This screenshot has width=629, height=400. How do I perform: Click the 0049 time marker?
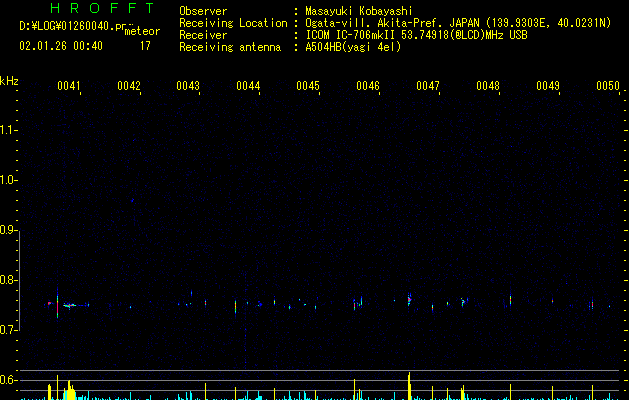(x=548, y=86)
